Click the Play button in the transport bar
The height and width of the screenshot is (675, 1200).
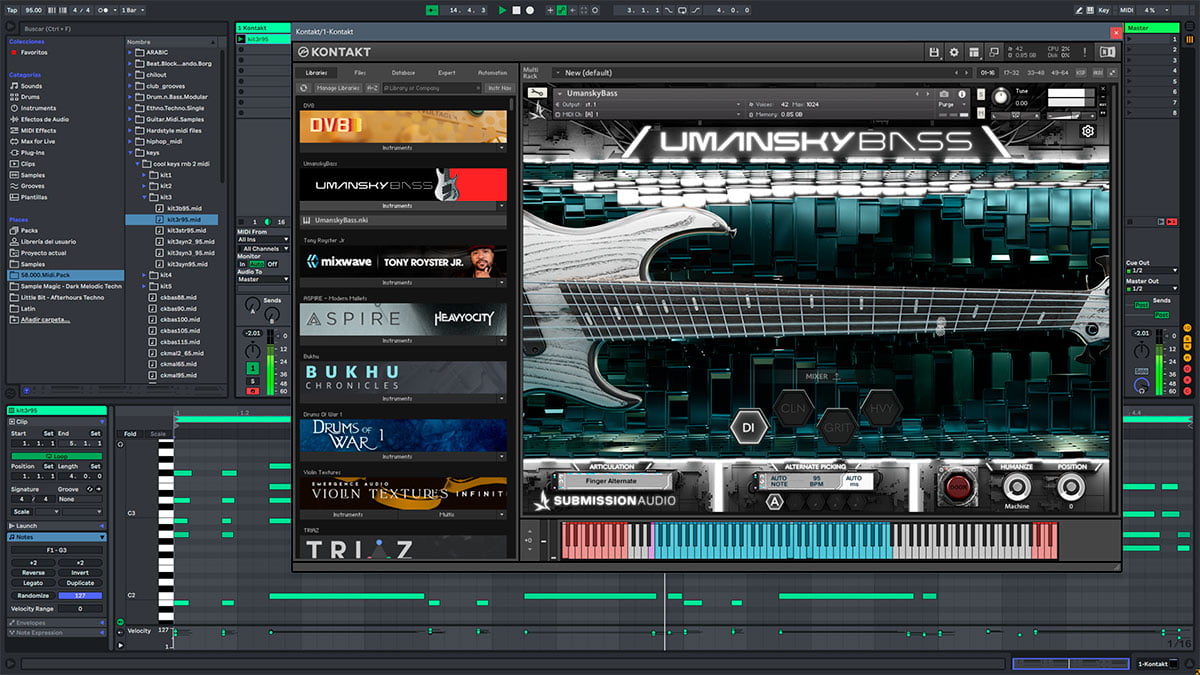click(503, 10)
